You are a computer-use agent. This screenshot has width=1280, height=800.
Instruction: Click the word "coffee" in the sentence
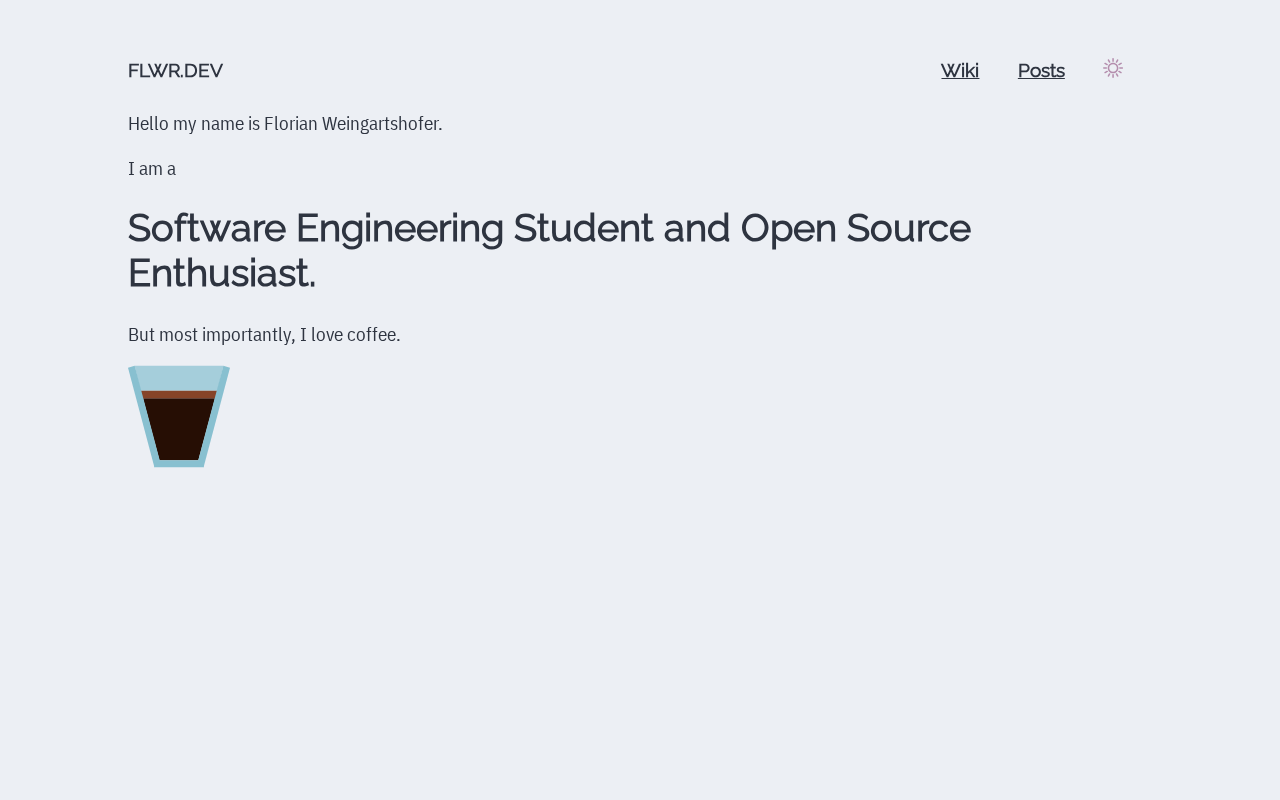373,335
